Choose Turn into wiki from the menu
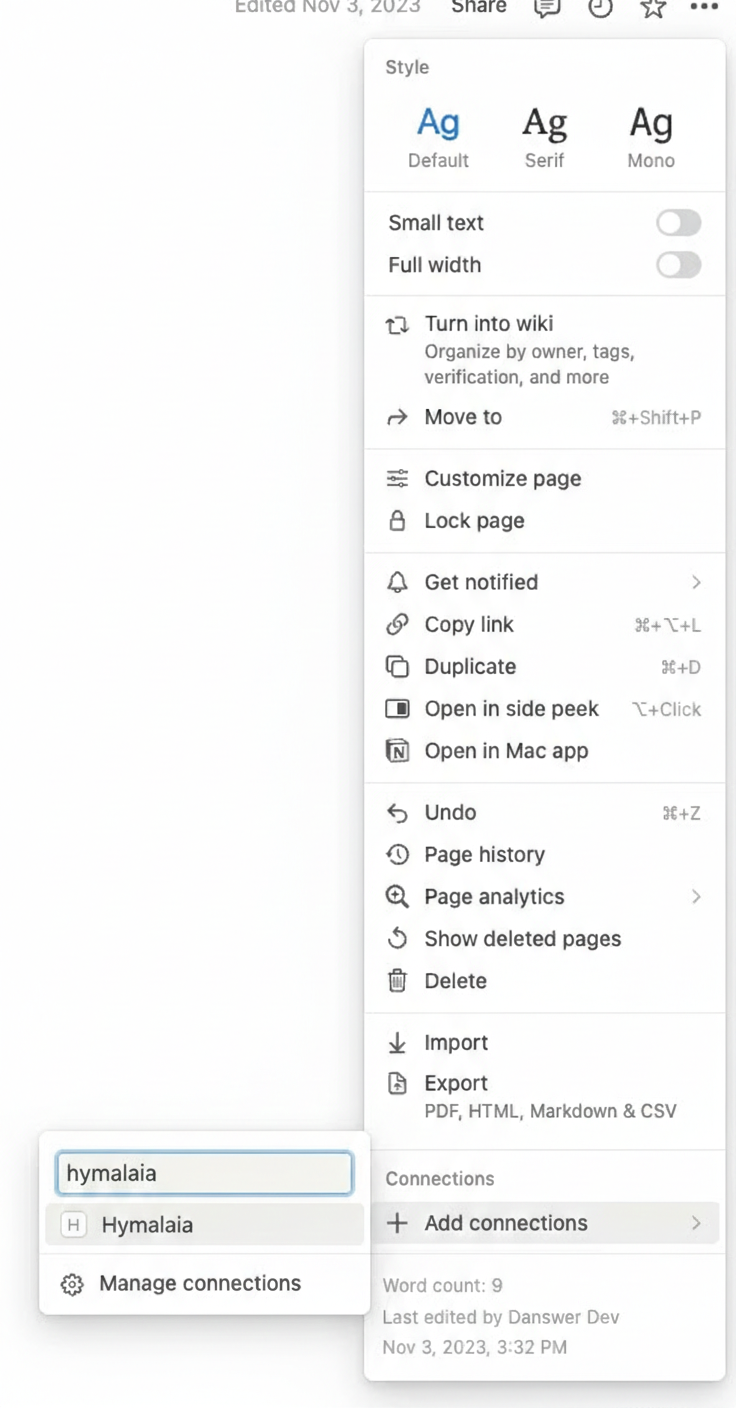 (489, 323)
